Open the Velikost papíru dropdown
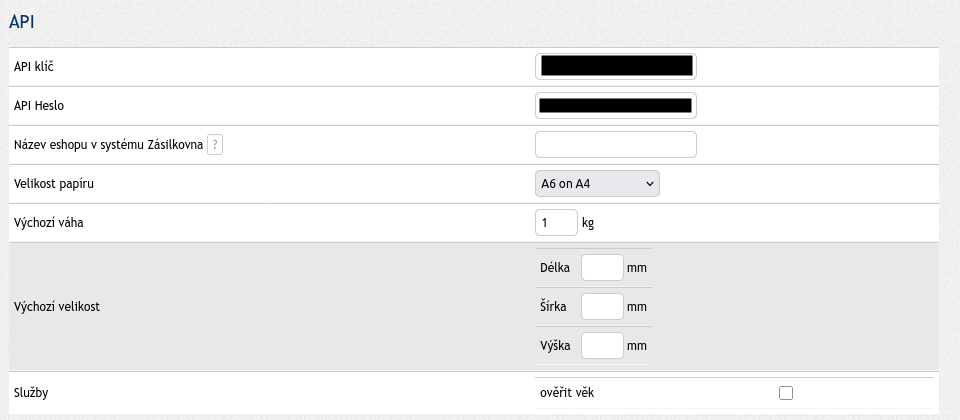Viewport: 960px width, 420px height. click(597, 184)
